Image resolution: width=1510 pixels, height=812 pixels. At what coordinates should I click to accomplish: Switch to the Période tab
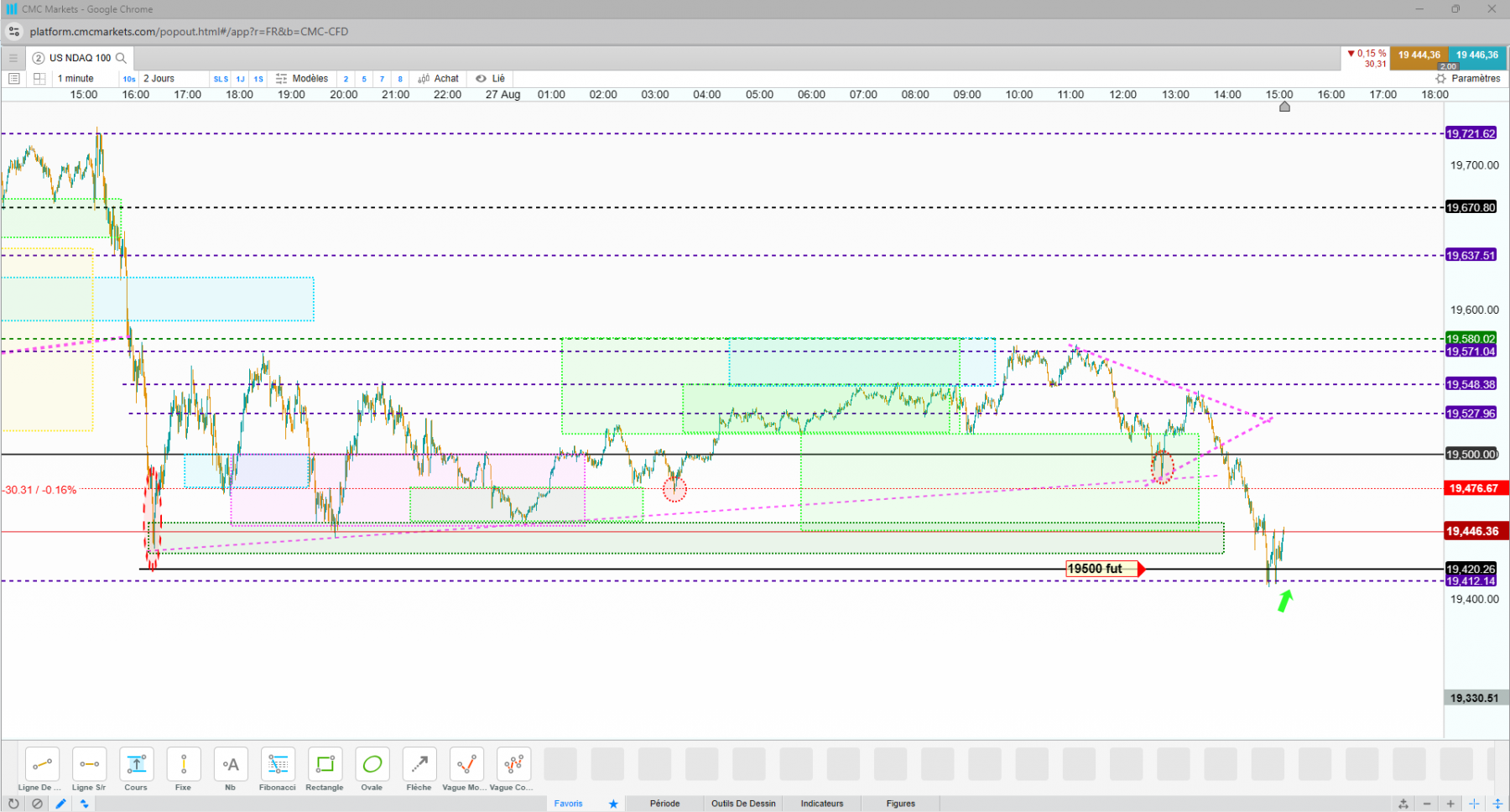[664, 804]
